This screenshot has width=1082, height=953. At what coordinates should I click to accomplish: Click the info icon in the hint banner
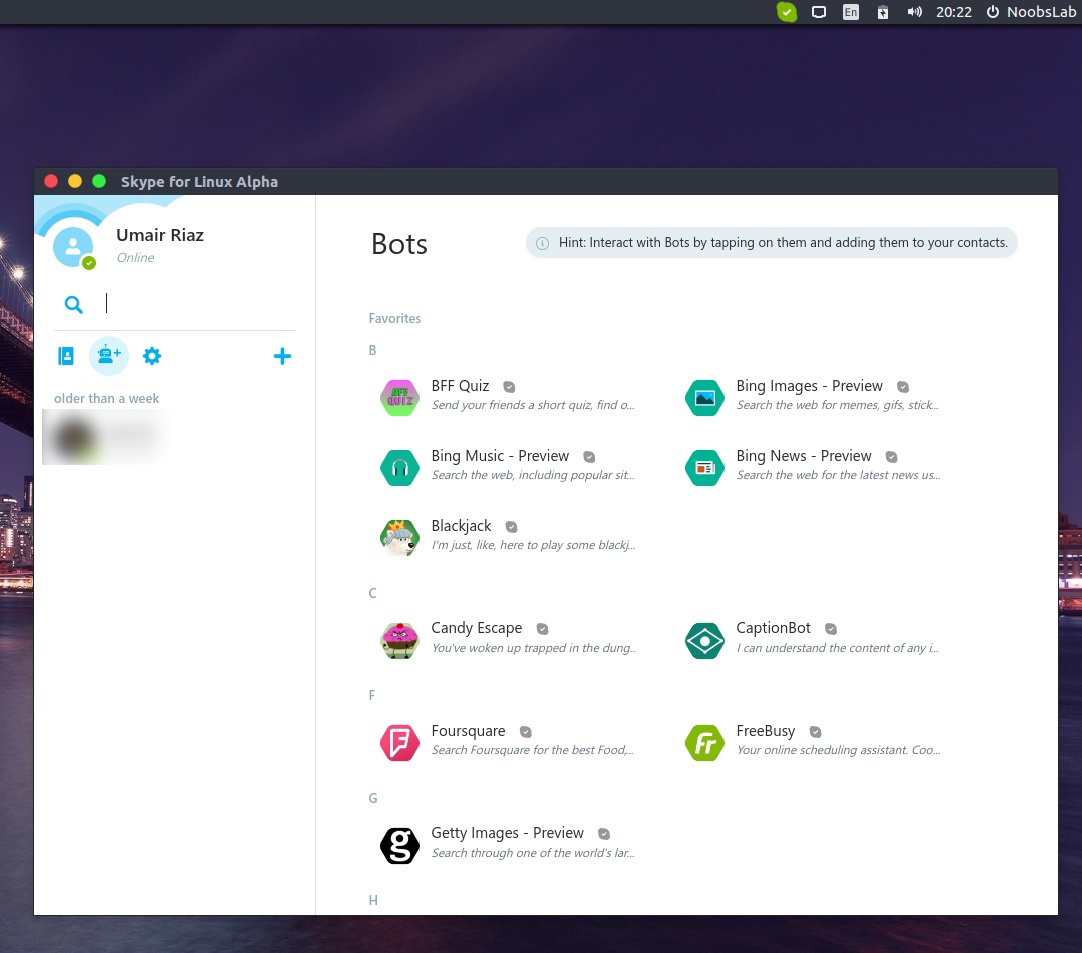542,243
